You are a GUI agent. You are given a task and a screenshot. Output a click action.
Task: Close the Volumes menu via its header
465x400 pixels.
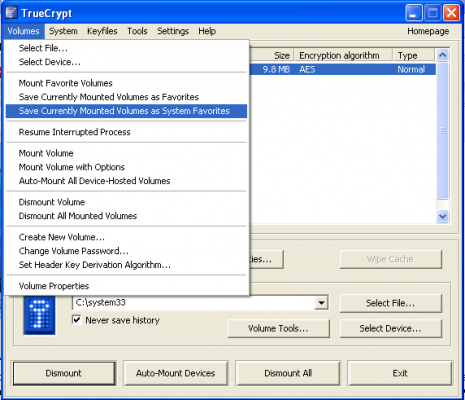(x=24, y=31)
